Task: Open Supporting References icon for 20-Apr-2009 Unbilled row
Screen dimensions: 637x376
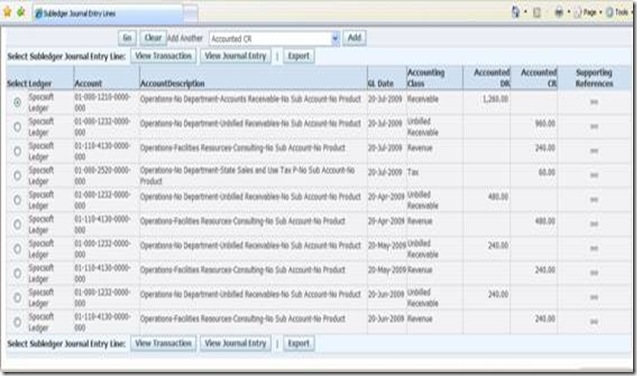Action: tap(594, 200)
